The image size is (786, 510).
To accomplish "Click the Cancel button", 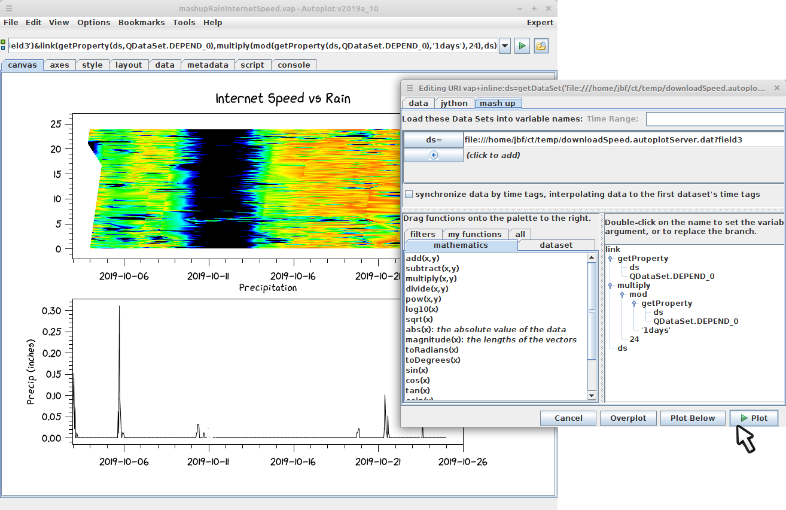I will 567,418.
